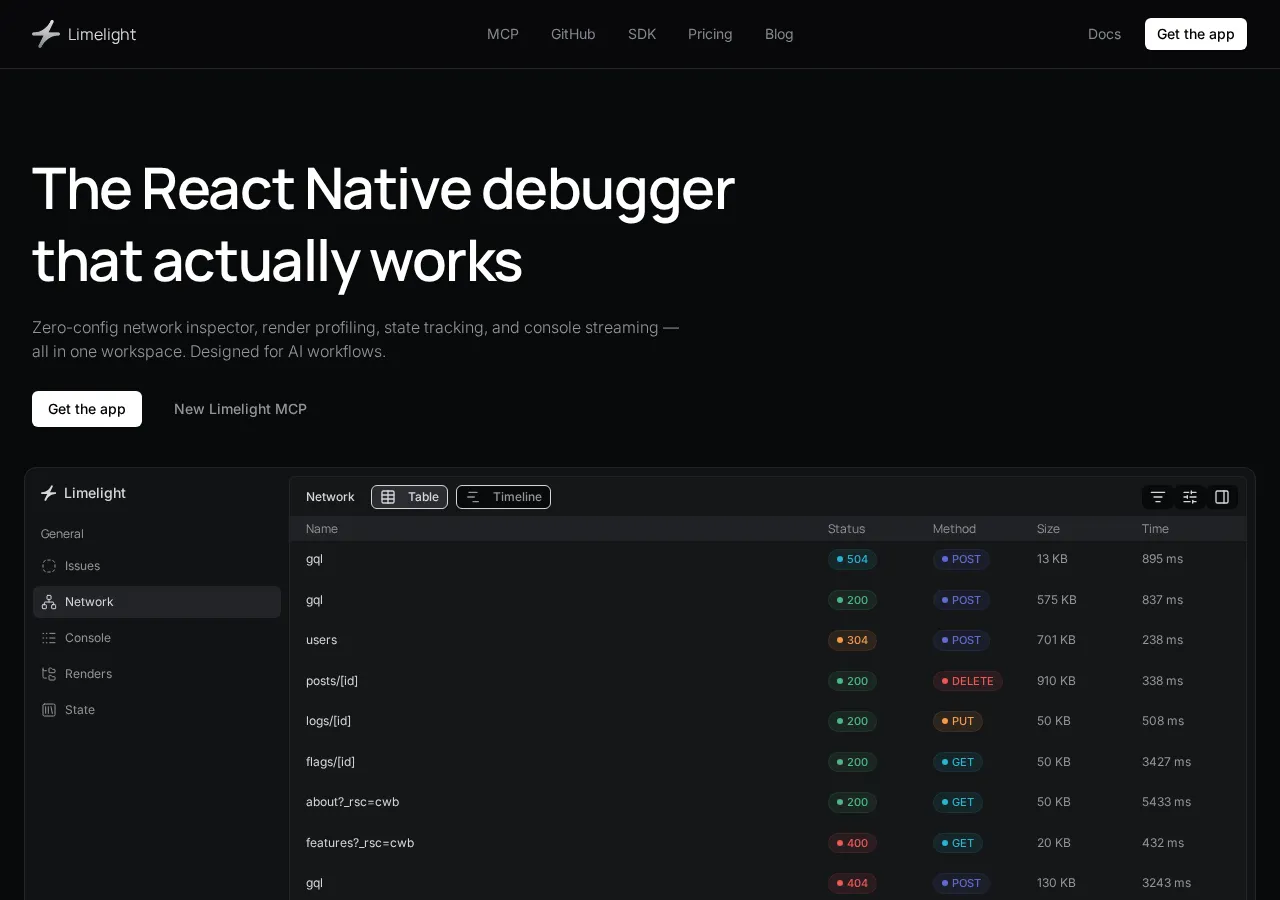Switch view to Timeline mode
Viewport: 1280px width, 900px height.
coord(503,497)
